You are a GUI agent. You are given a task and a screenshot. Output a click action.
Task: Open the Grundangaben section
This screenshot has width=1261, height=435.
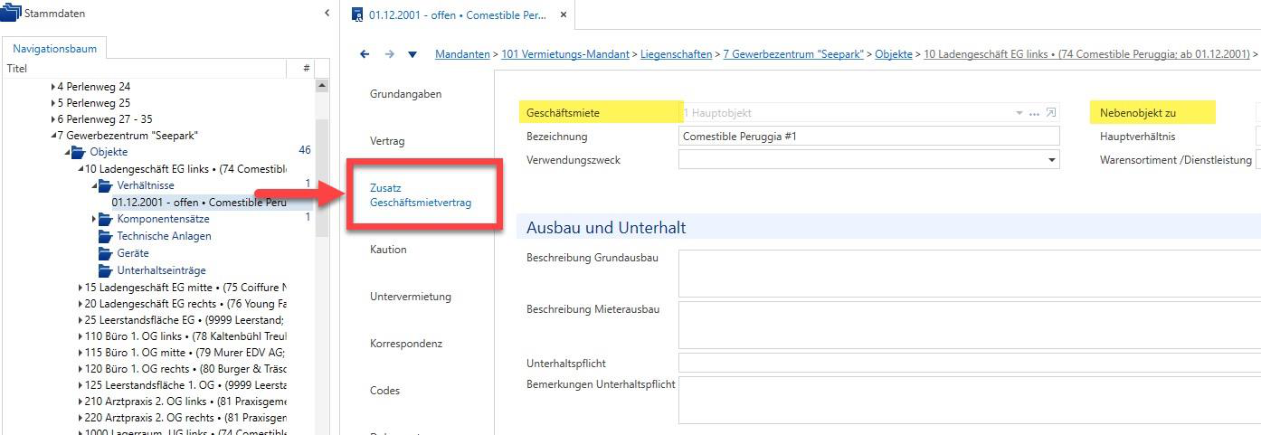(405, 94)
